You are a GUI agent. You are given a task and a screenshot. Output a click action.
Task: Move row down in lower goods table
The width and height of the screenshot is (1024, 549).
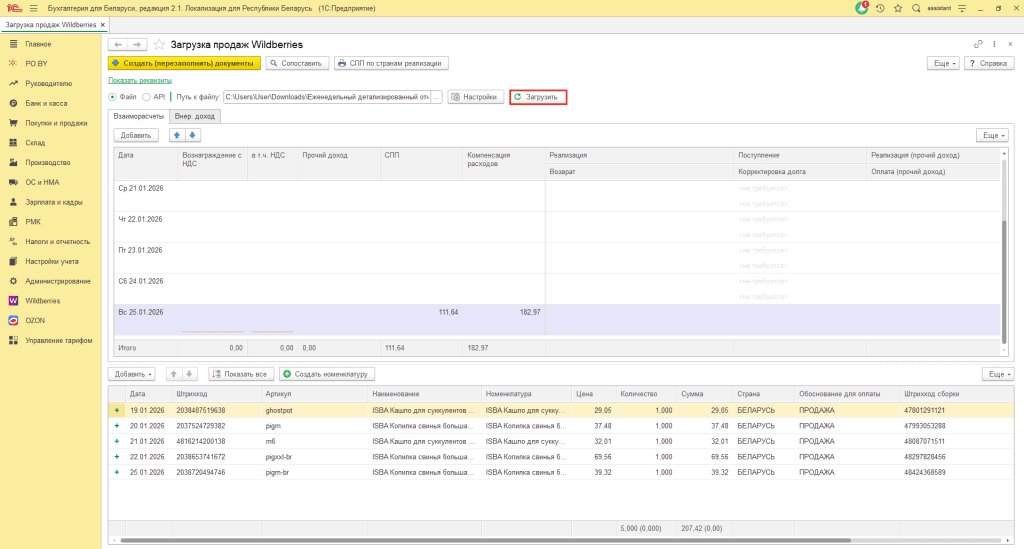point(189,374)
